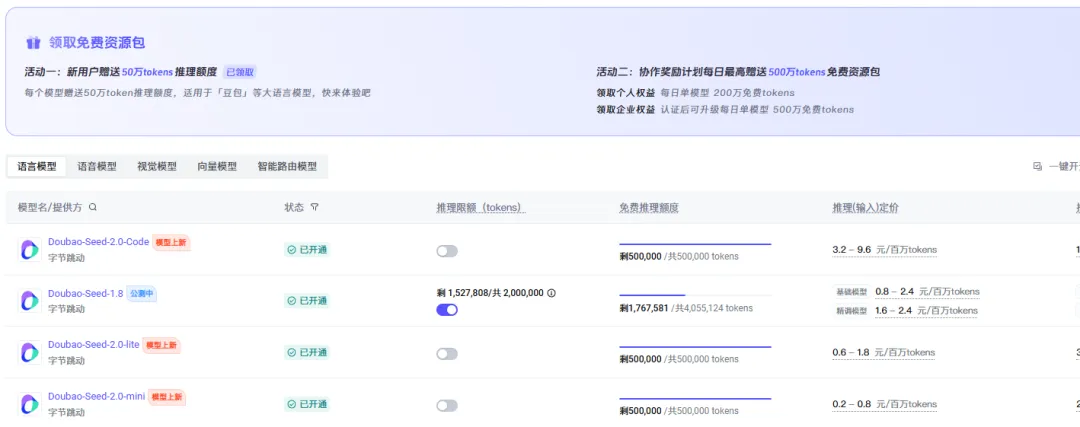The height and width of the screenshot is (427, 1080).
Task: Click the 精调模型 tag in Doubao-Seed-1.8 pricing
Action: tap(851, 311)
